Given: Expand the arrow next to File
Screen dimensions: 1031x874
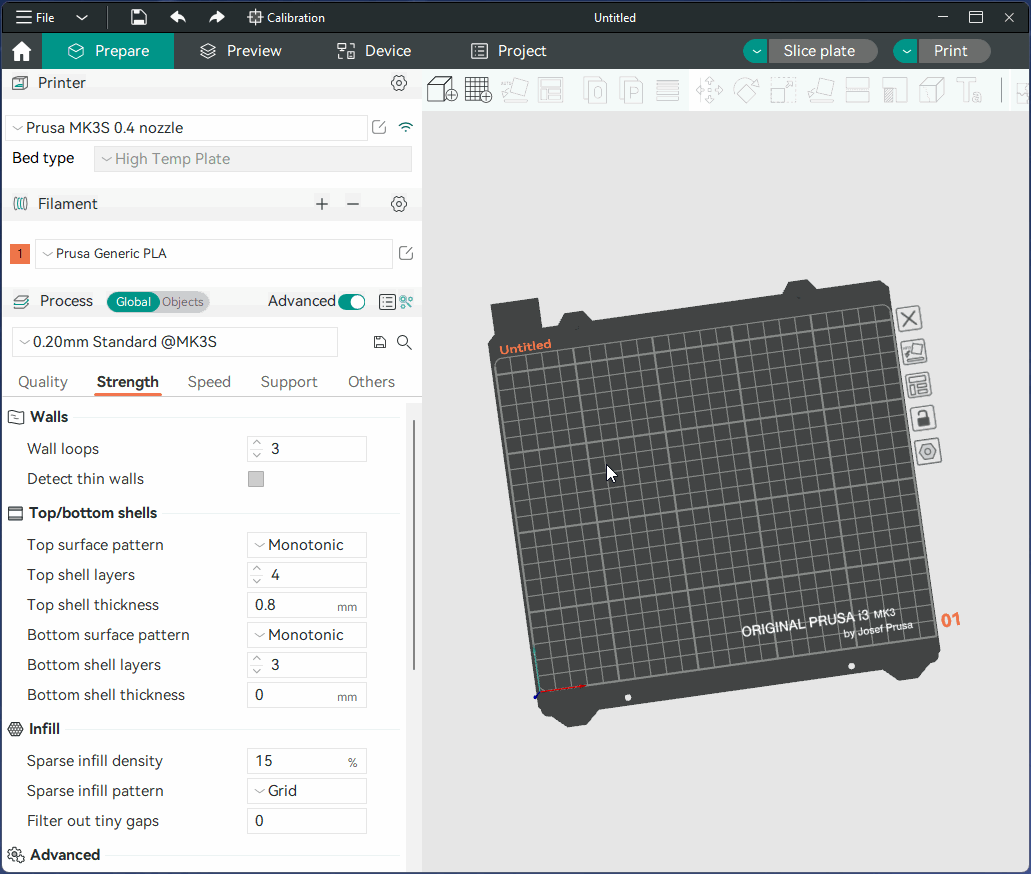Looking at the screenshot, I should (82, 17).
